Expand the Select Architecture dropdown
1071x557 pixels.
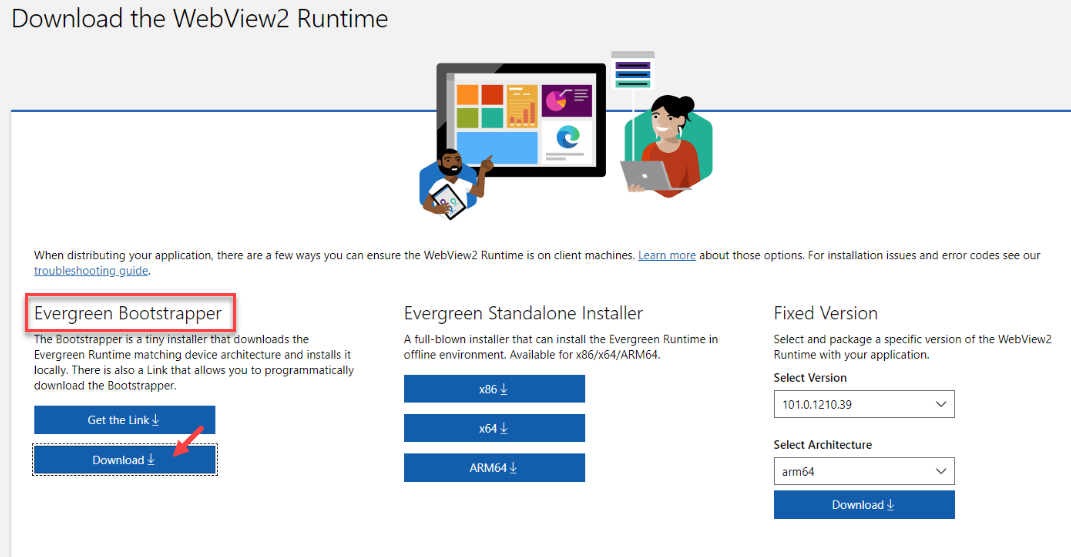click(x=864, y=471)
